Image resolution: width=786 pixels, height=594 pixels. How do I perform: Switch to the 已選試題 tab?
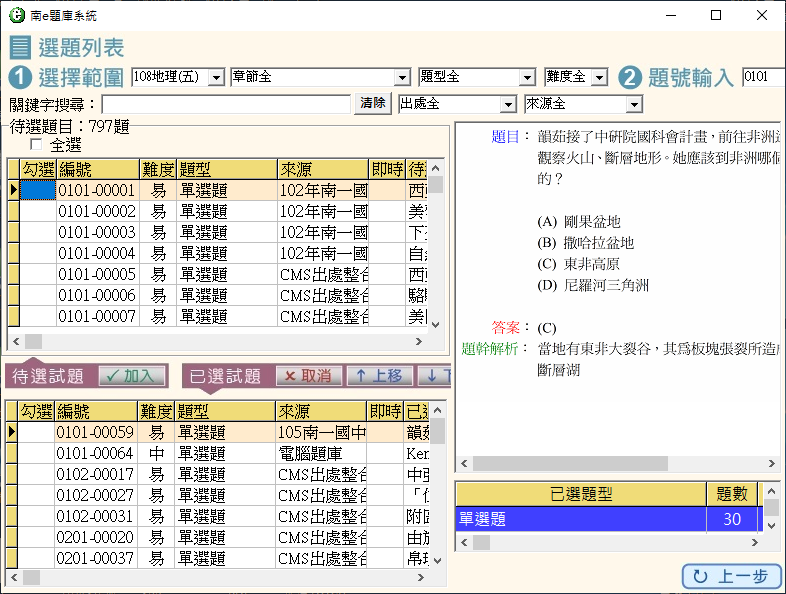[225, 376]
